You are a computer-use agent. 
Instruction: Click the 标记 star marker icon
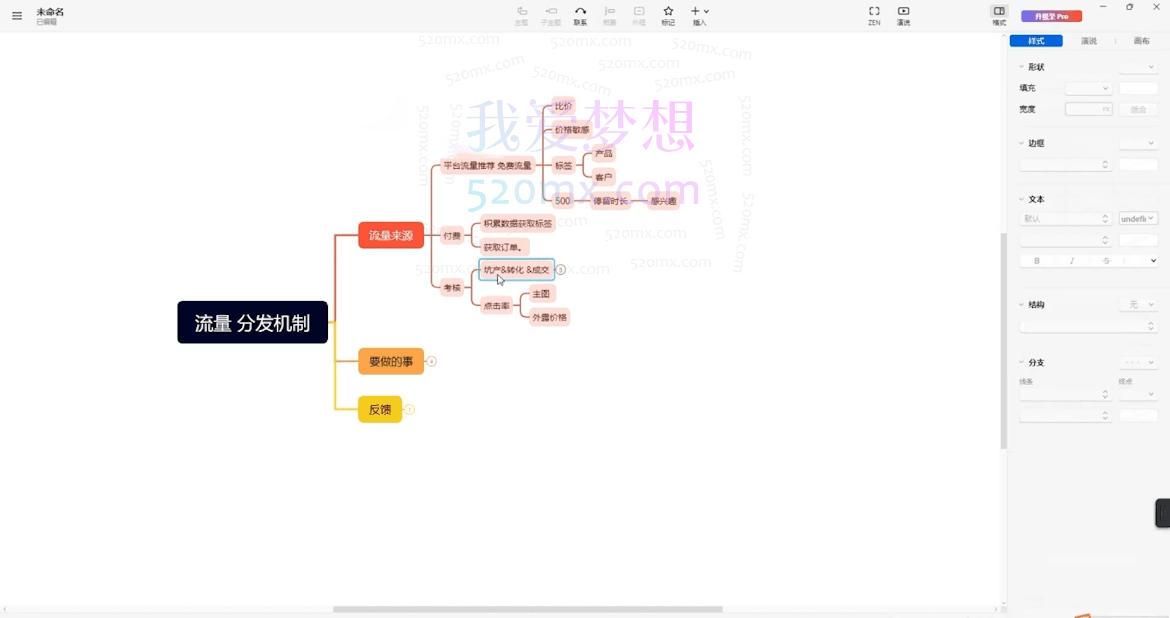668,15
